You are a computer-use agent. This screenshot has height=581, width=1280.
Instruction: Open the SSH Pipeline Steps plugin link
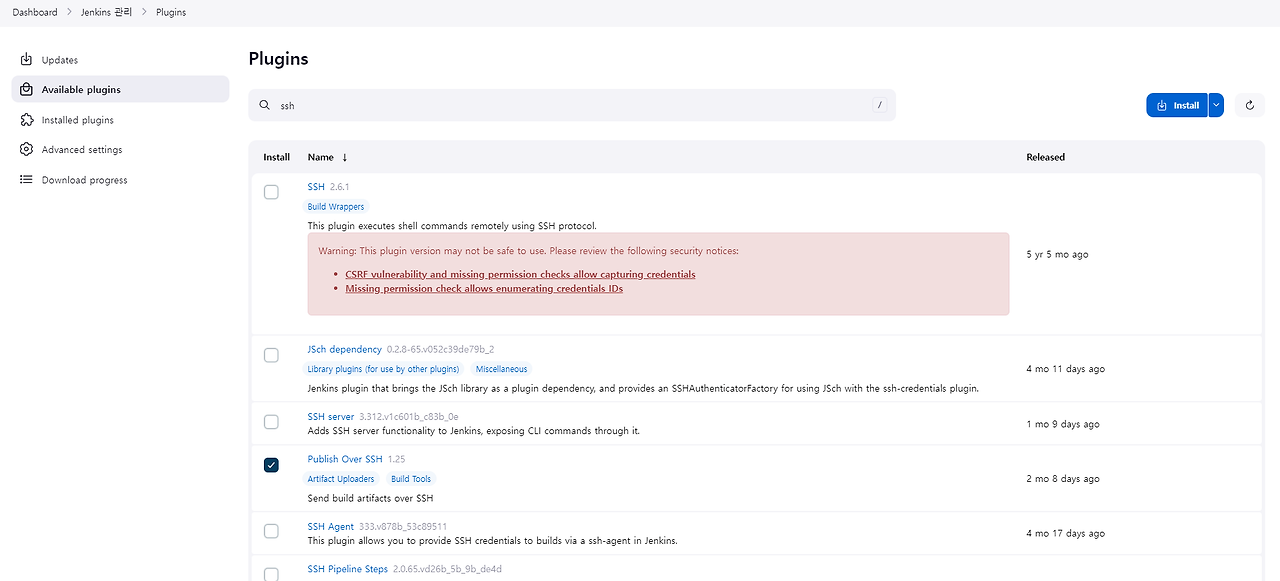click(x=348, y=569)
